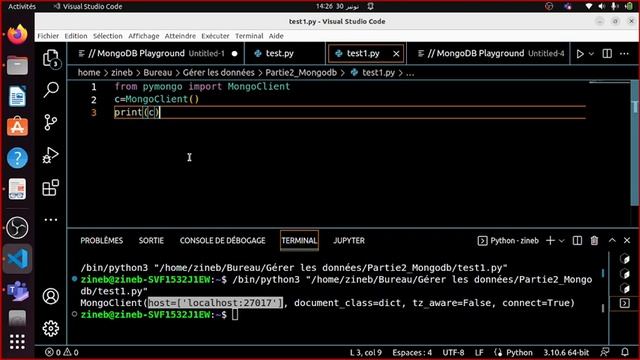Screen dimensions: 640x360
Task: Split the editor to the right
Action: coord(607,53)
